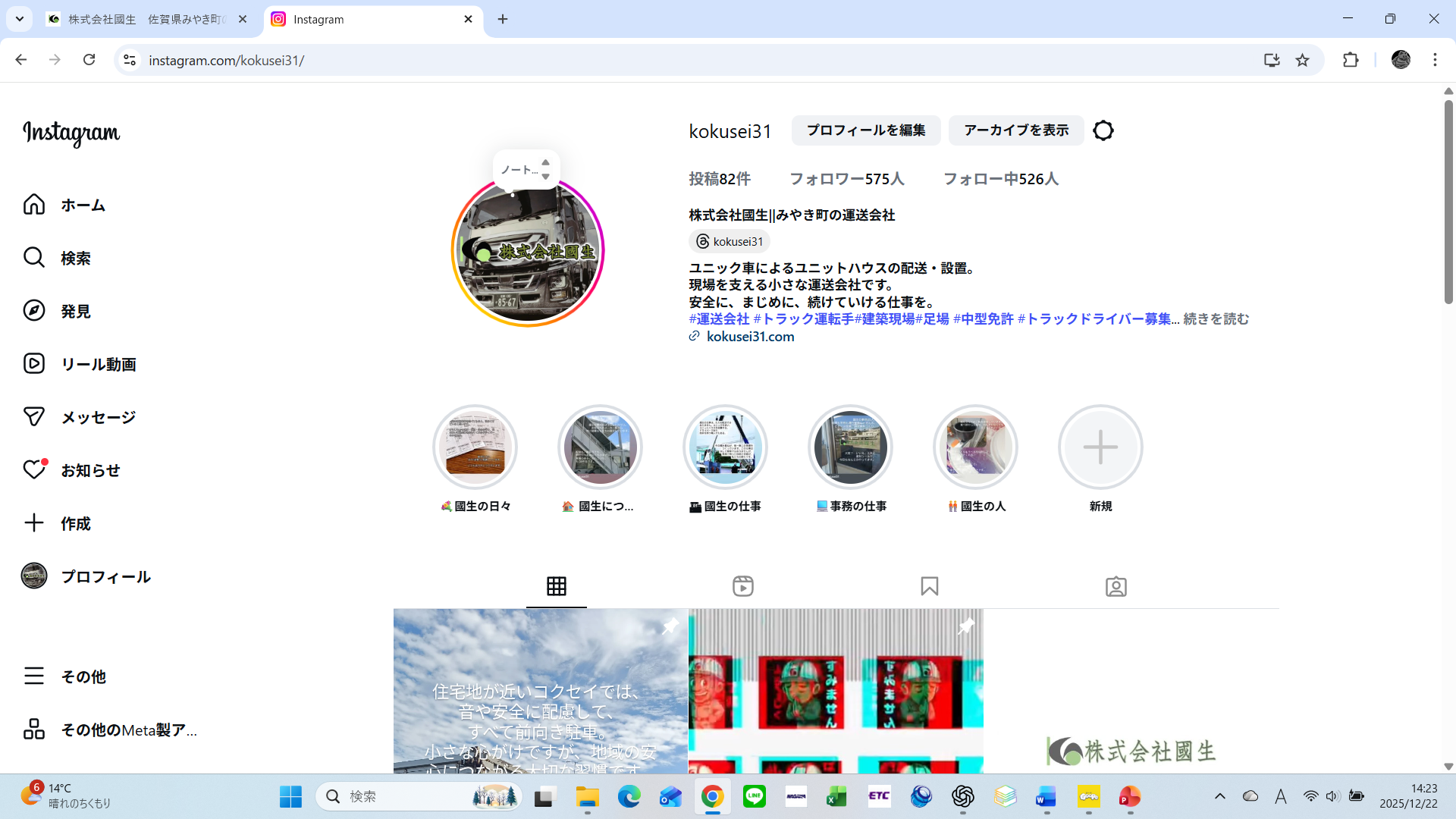The height and width of the screenshot is (819, 1456).
Task: Open the Threads kokusei31 badge
Action: tap(730, 242)
